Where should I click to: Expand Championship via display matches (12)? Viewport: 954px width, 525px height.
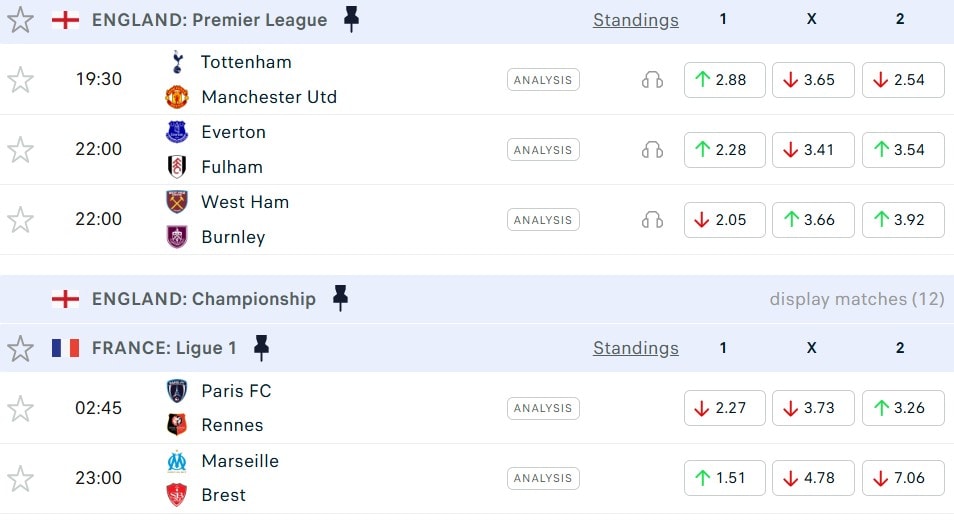pyautogui.click(x=856, y=299)
